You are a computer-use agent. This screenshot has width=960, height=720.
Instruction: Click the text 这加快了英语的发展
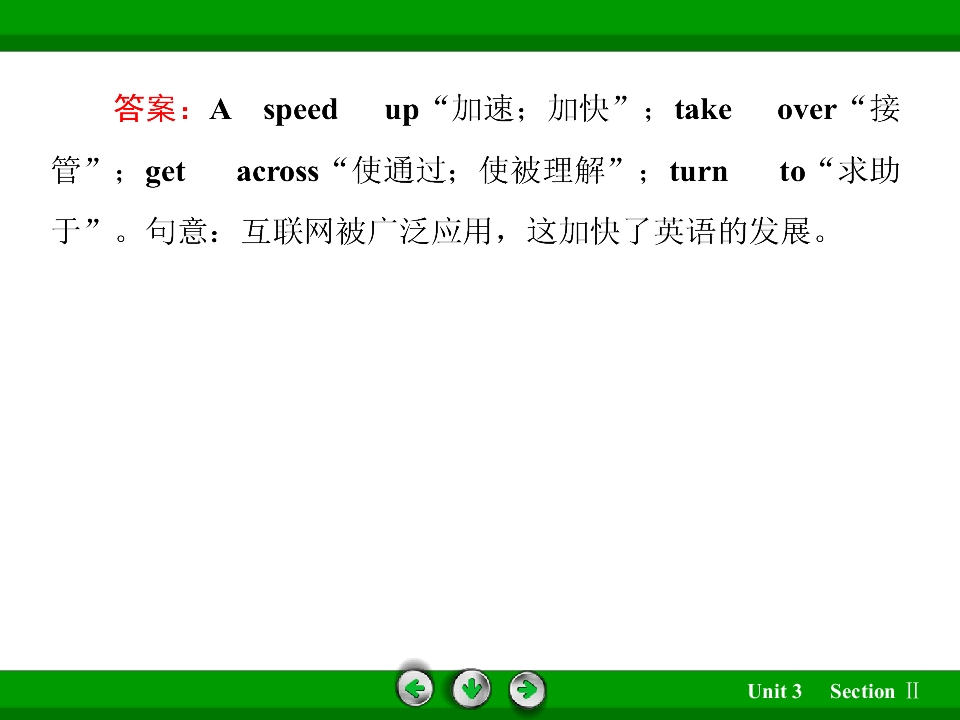pos(669,231)
